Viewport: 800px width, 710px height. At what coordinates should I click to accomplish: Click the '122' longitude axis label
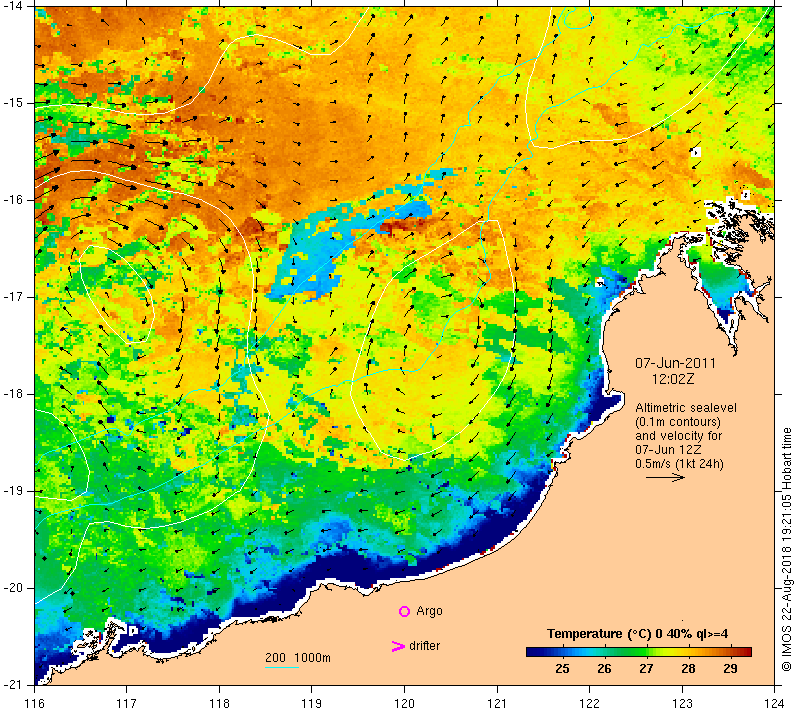[590, 703]
